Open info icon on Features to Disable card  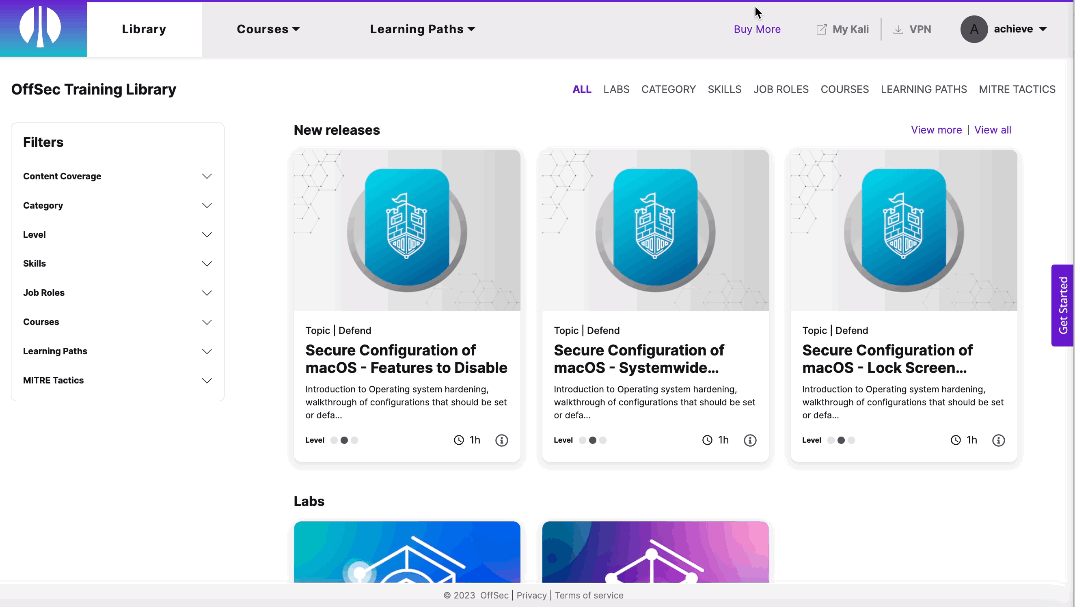502,440
